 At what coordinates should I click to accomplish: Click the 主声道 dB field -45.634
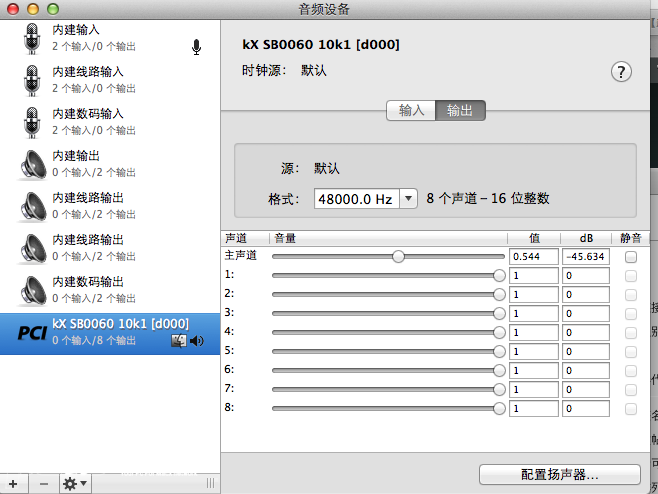tap(585, 256)
